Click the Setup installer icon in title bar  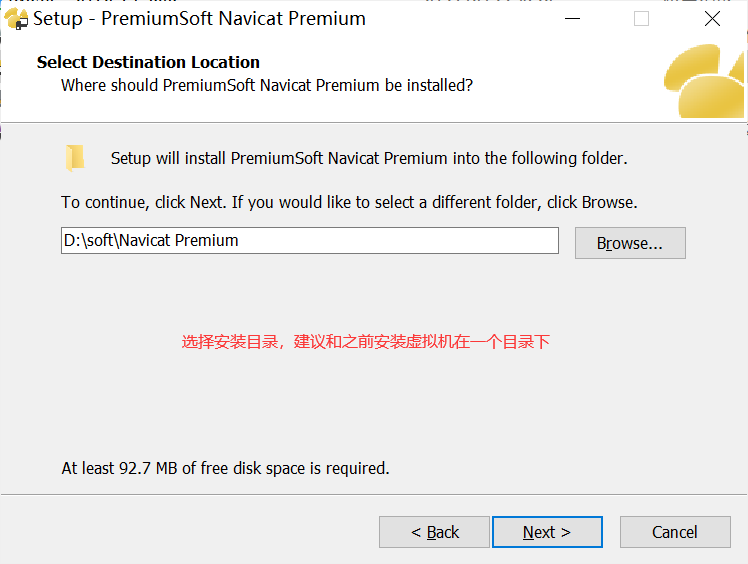click(x=17, y=19)
